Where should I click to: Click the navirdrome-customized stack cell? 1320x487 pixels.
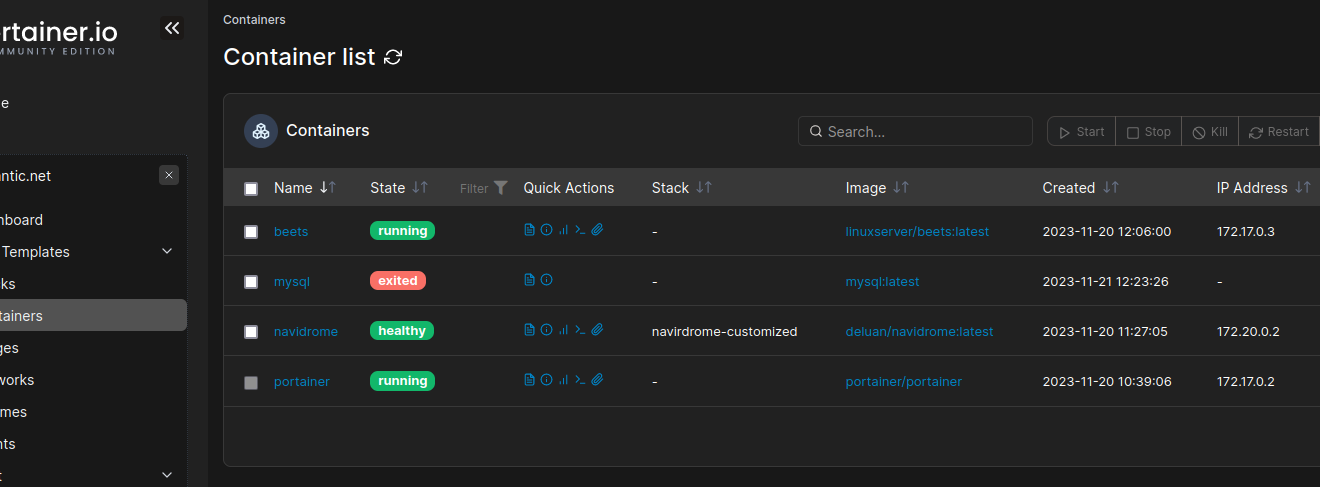point(724,331)
